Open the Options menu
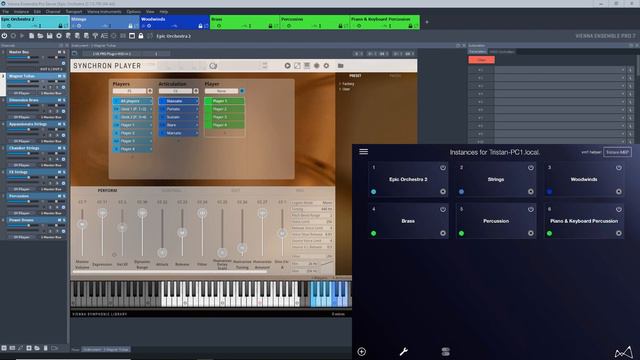Viewport: 640px width, 360px height. pyautogui.click(x=133, y=12)
